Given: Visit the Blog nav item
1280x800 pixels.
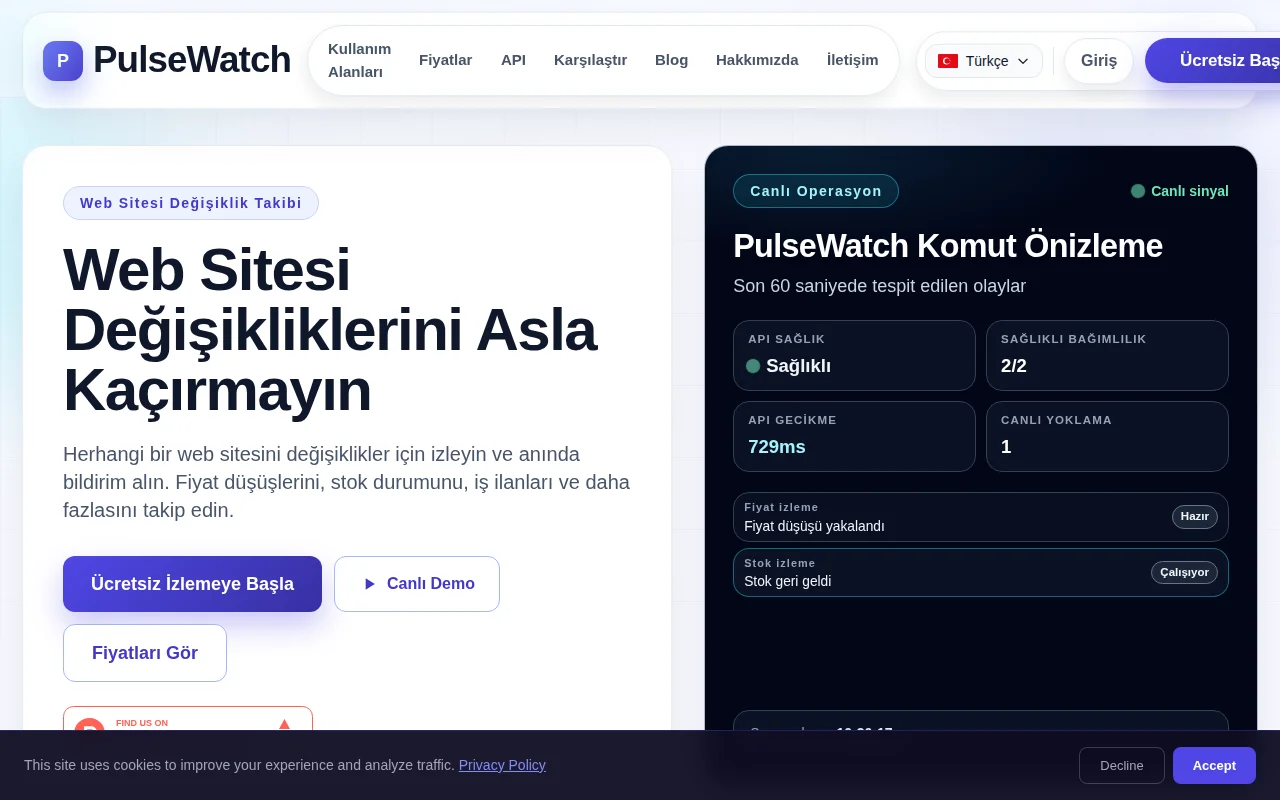Looking at the screenshot, I should point(671,60).
